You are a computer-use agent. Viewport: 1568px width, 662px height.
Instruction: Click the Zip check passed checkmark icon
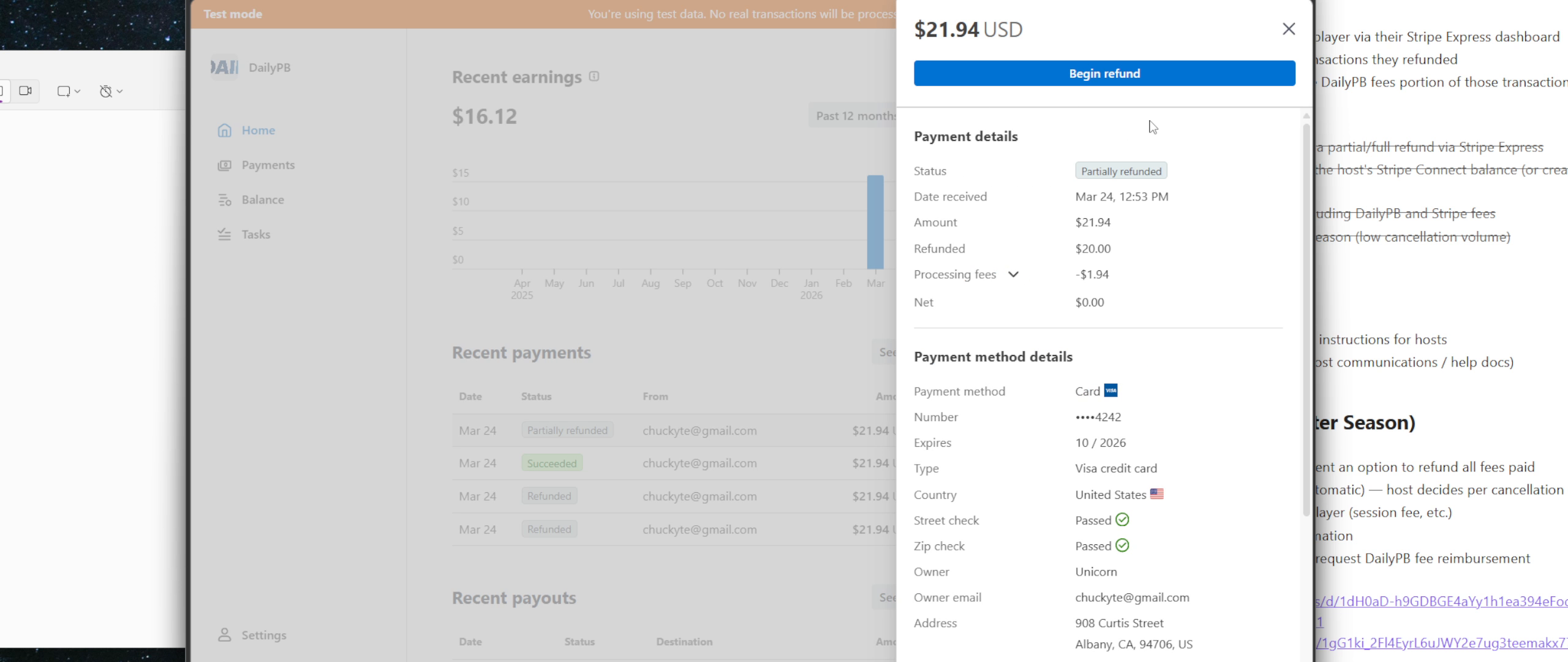(x=1122, y=546)
